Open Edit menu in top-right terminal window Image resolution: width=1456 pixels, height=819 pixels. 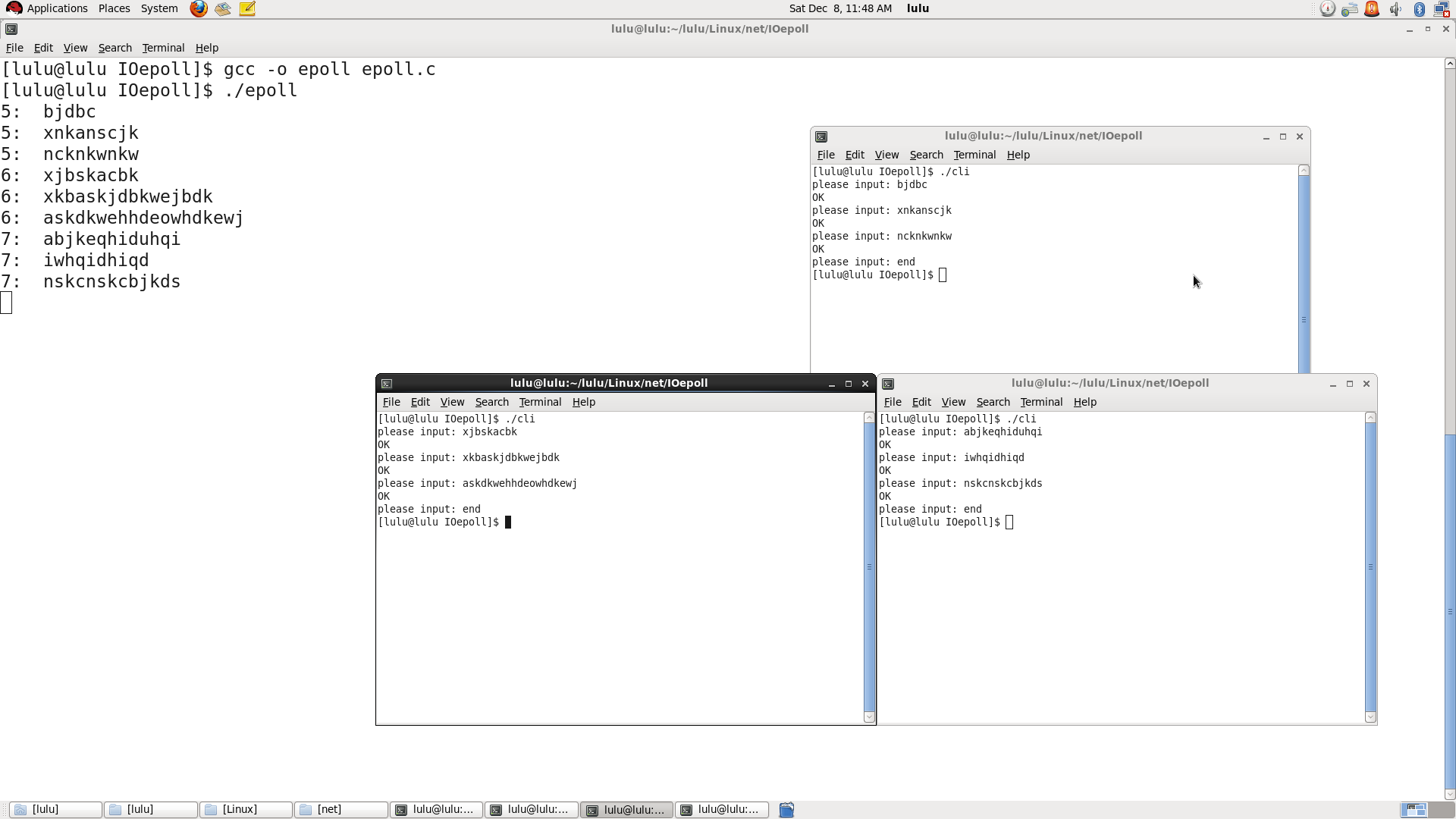coord(855,155)
